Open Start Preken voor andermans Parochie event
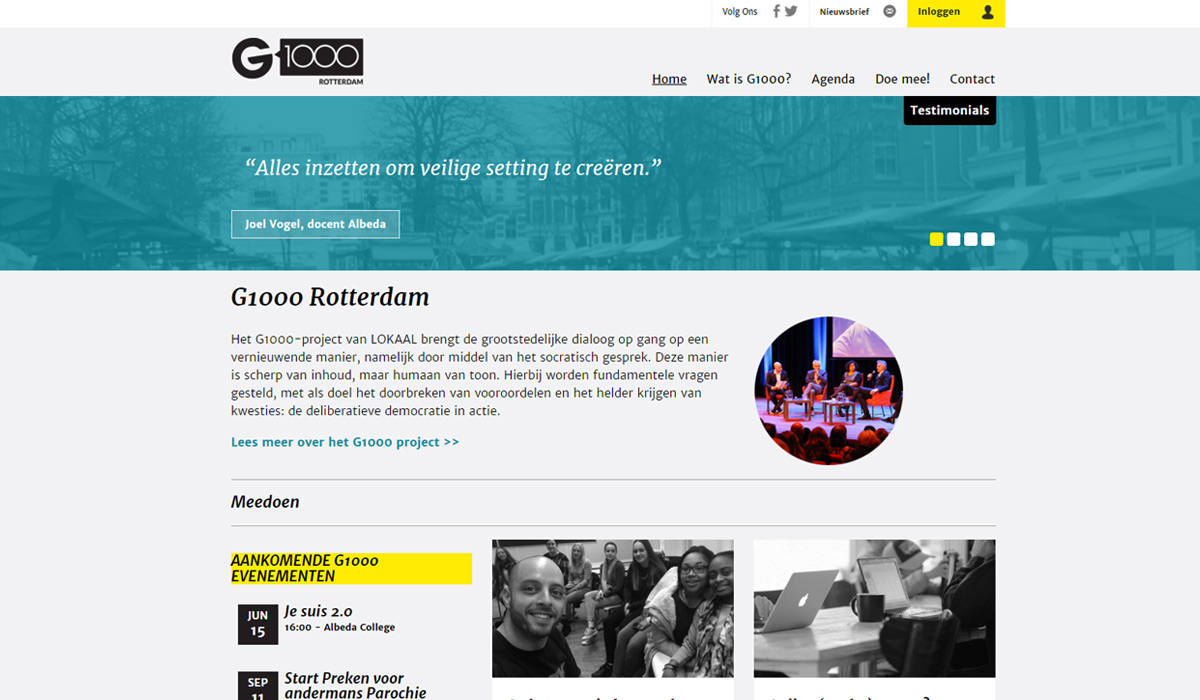 coord(355,685)
